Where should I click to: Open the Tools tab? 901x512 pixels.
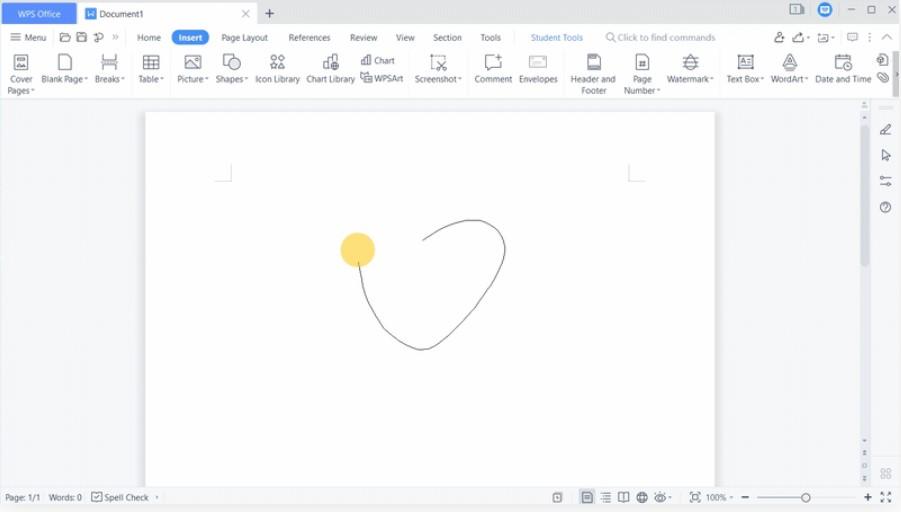coord(490,37)
